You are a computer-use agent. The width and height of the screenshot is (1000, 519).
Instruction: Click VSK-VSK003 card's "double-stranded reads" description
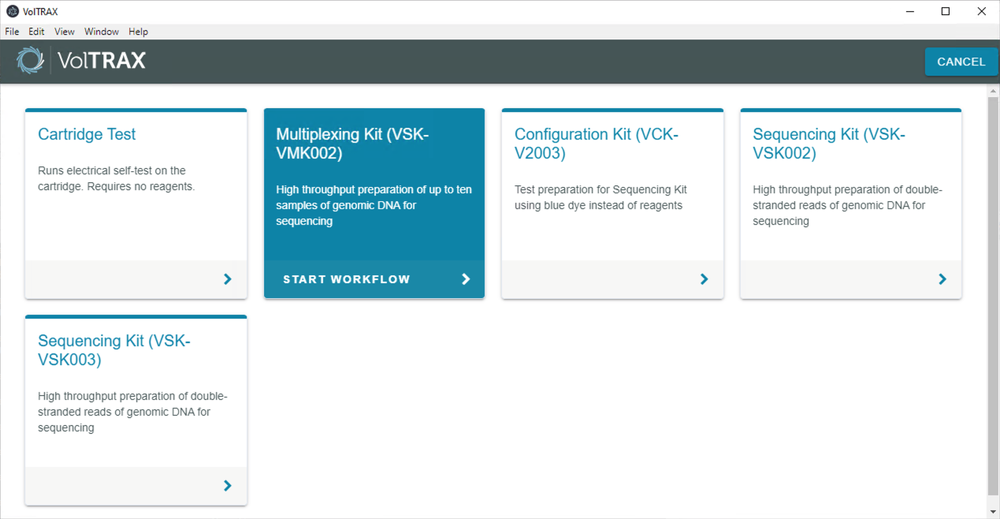pyautogui.click(x=133, y=412)
